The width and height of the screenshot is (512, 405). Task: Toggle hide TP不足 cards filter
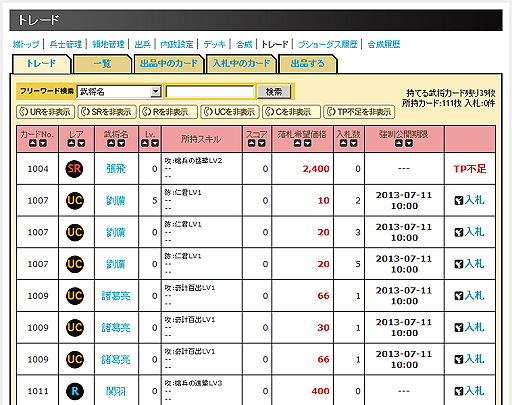[359, 112]
